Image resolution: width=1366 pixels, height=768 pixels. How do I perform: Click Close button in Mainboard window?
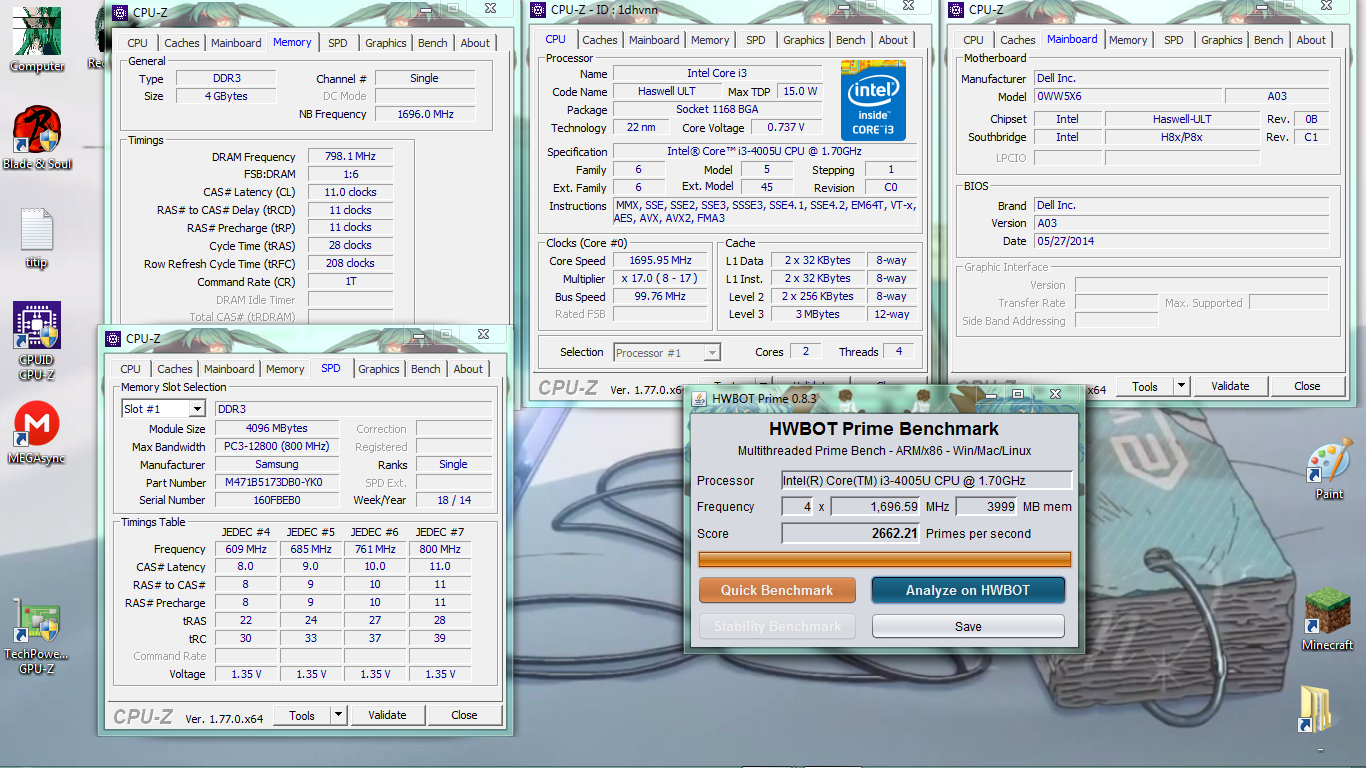1307,386
